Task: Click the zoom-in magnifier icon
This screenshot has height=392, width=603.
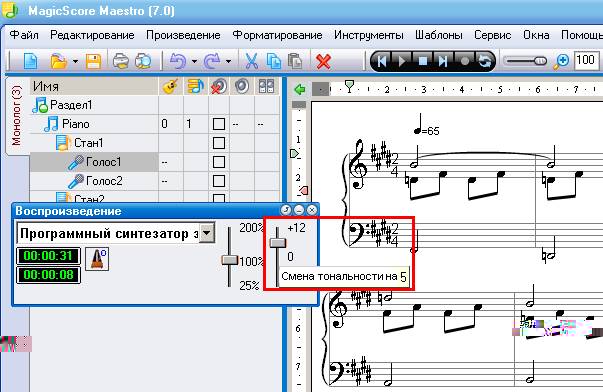Action: coord(561,61)
